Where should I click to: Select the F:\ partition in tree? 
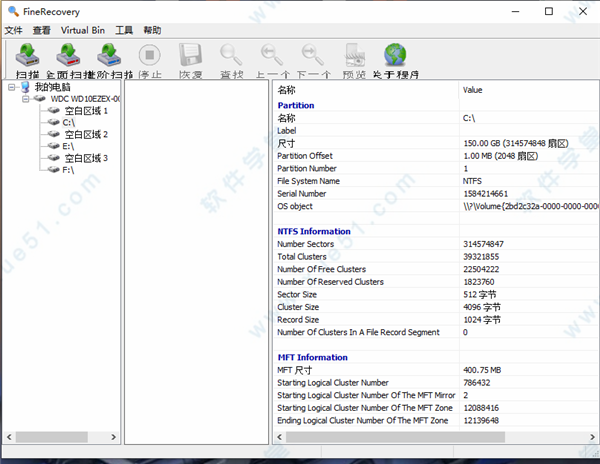(x=69, y=170)
